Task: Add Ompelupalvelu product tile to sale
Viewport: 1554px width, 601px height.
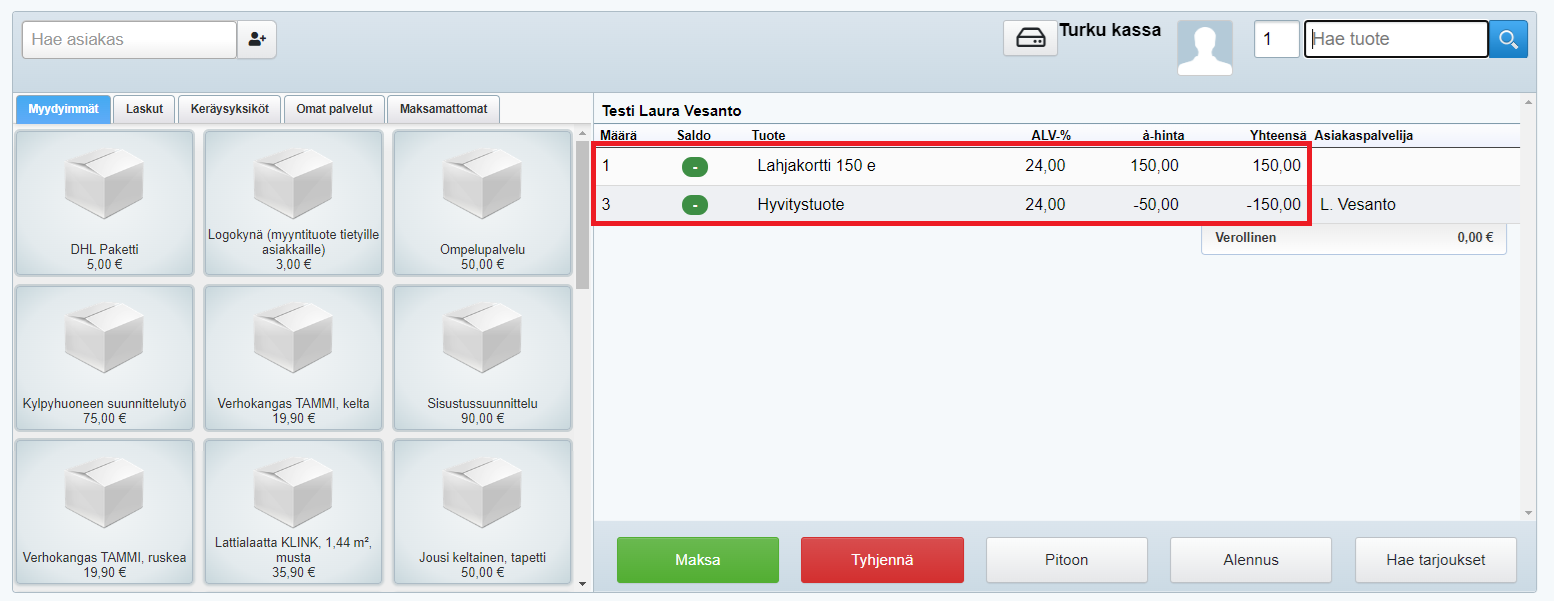Action: point(482,203)
